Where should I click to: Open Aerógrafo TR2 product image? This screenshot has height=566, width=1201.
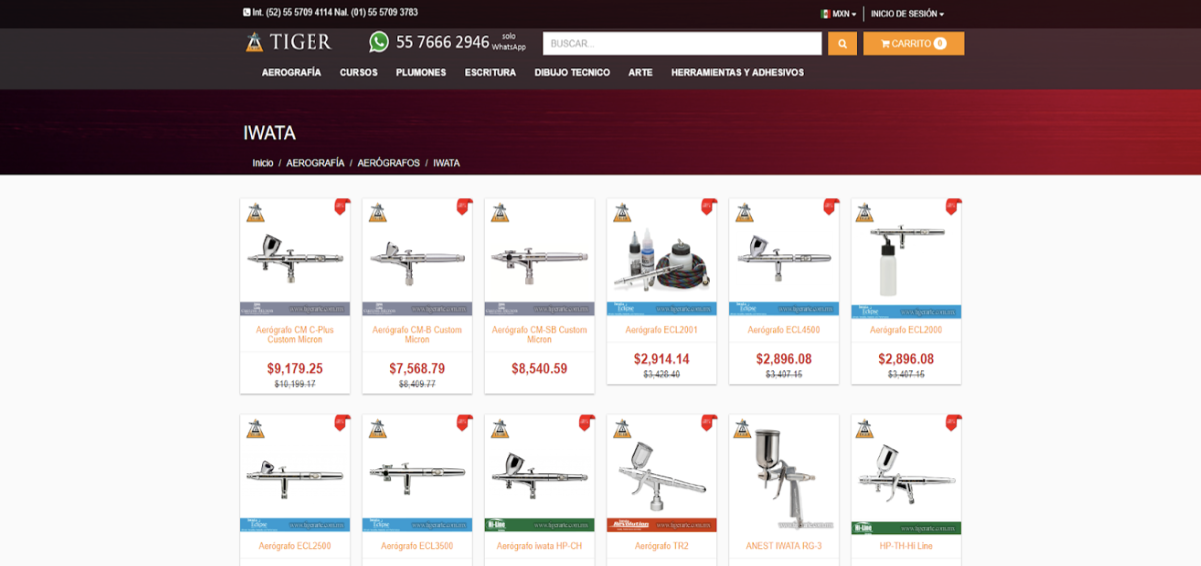(662, 473)
